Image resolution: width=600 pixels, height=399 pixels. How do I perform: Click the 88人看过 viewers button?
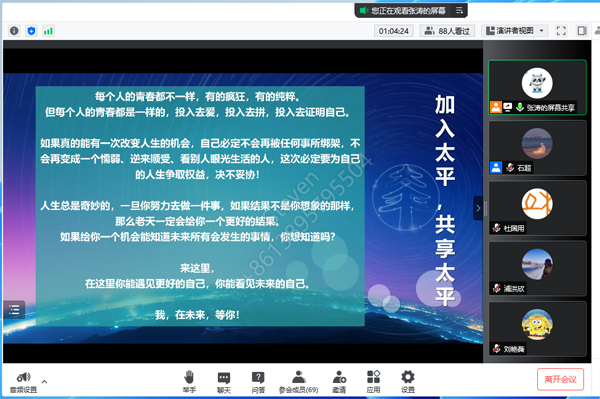(447, 31)
